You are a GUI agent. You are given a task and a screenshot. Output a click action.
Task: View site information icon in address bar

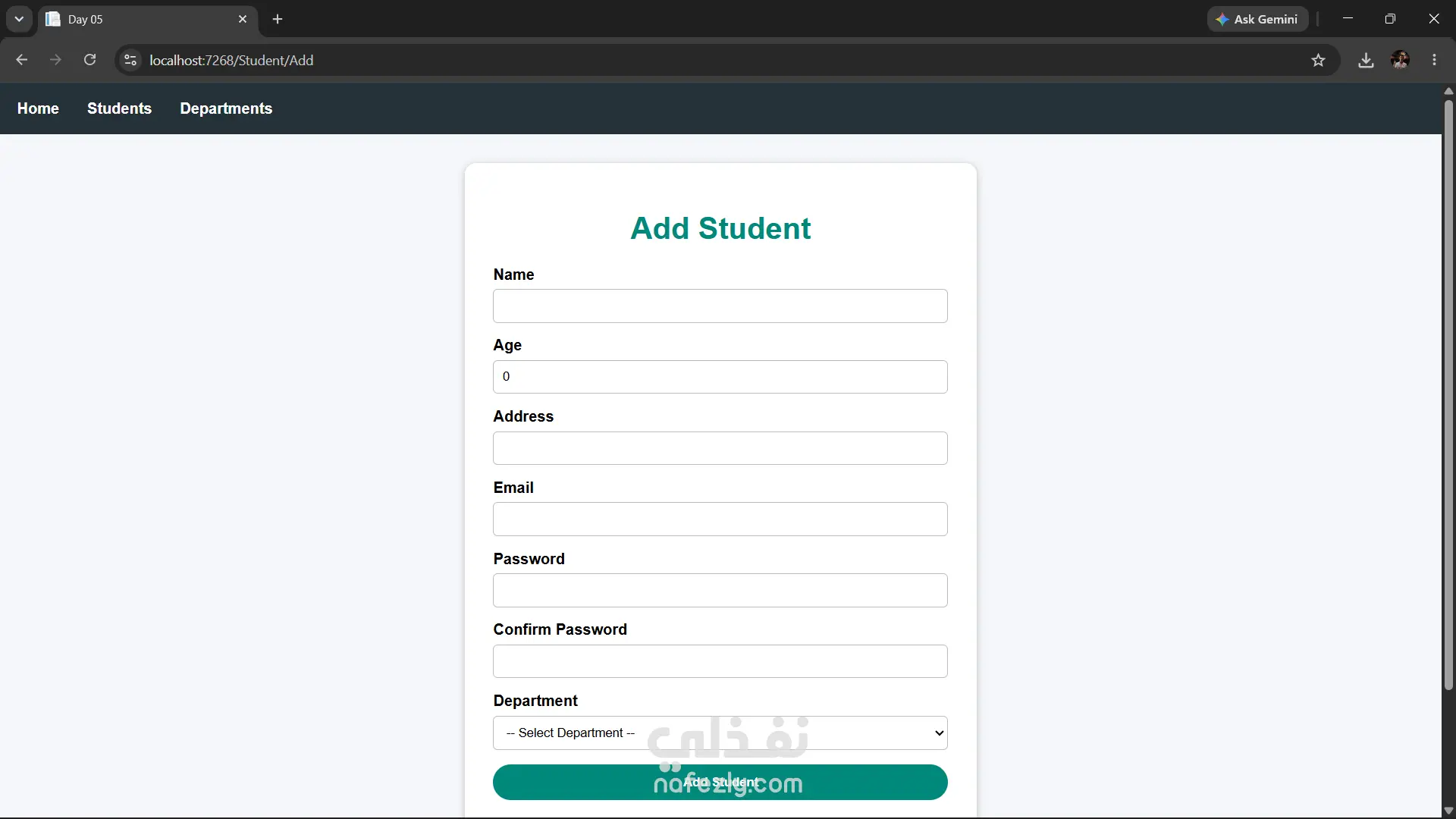click(130, 60)
